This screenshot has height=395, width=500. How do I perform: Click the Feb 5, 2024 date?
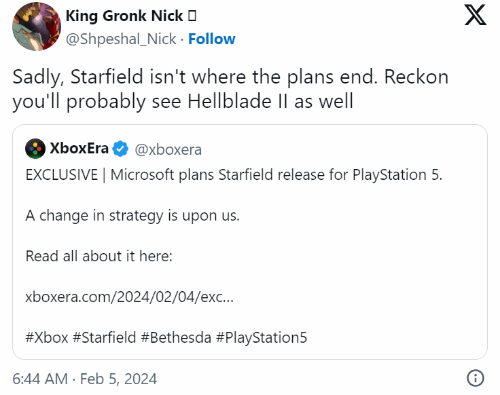coord(118,379)
